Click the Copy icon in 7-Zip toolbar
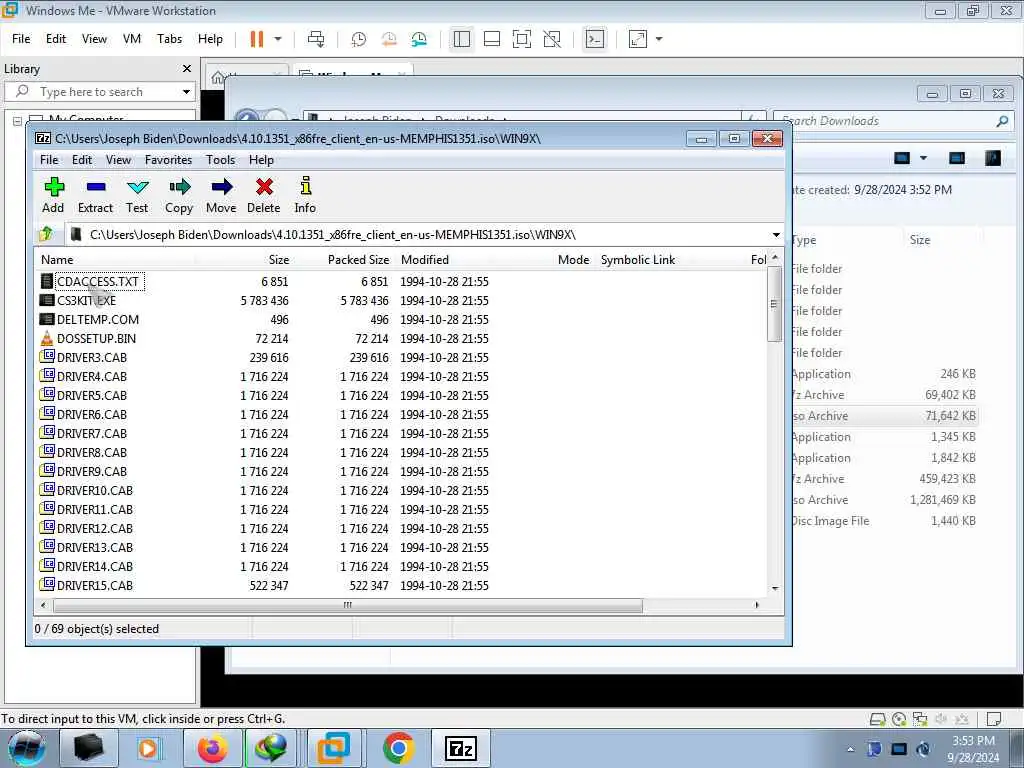Screen dimensions: 1024x768 tap(179, 195)
